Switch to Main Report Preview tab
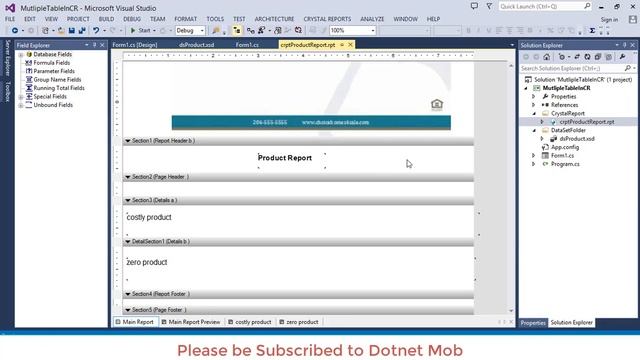This screenshot has width=640, height=360. [x=191, y=322]
